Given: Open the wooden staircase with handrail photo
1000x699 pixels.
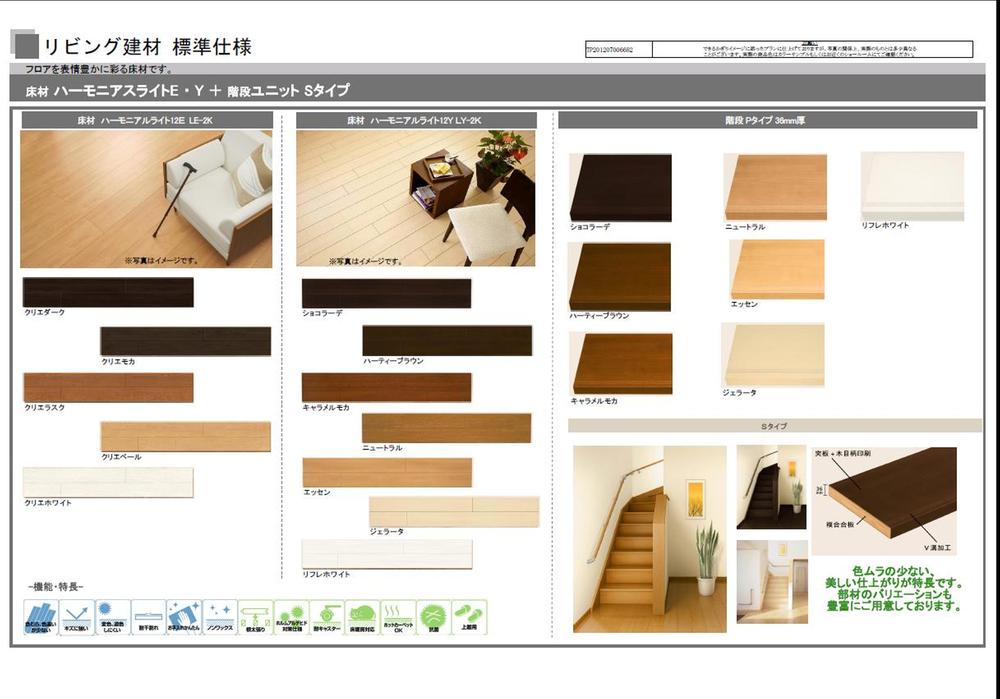Looking at the screenshot, I should coord(649,538).
